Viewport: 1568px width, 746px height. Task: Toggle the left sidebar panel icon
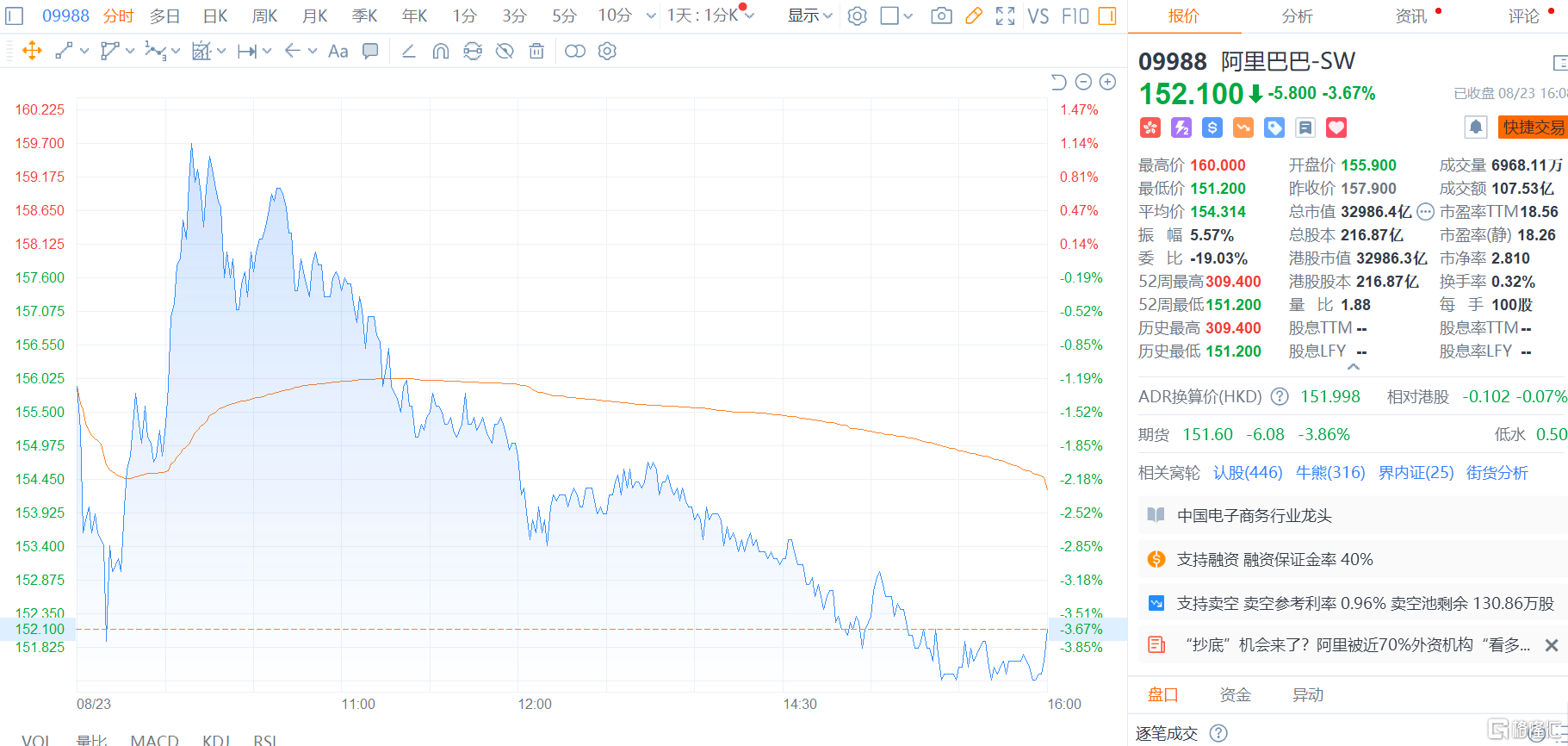point(15,16)
